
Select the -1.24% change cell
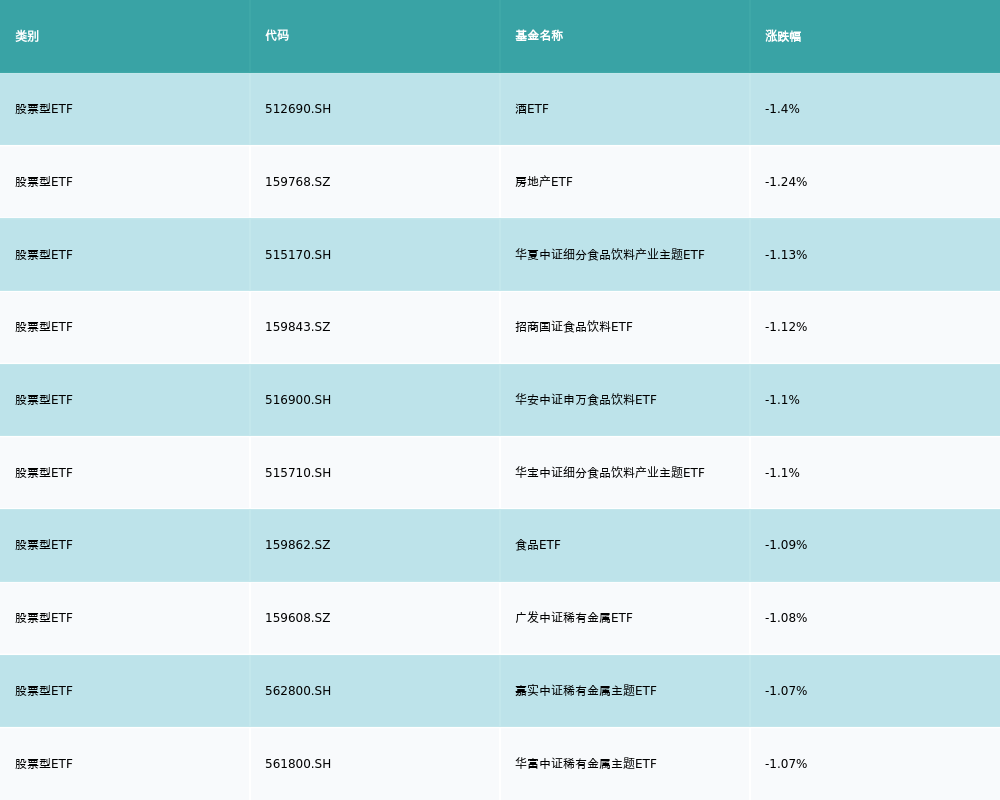[786, 182]
